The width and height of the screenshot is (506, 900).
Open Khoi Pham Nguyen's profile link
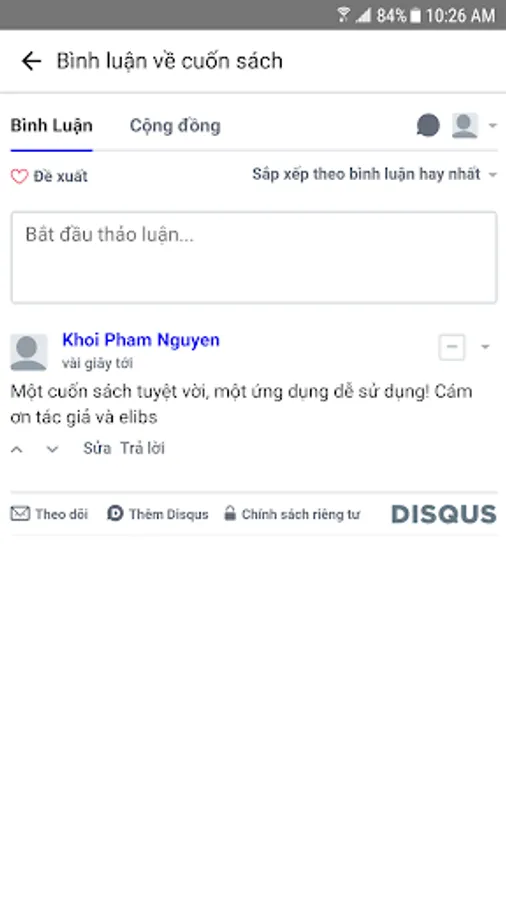(141, 340)
